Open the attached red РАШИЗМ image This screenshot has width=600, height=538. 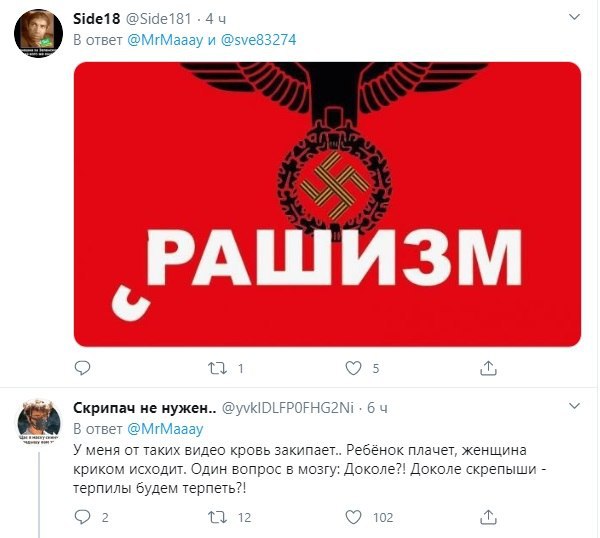[x=328, y=204]
